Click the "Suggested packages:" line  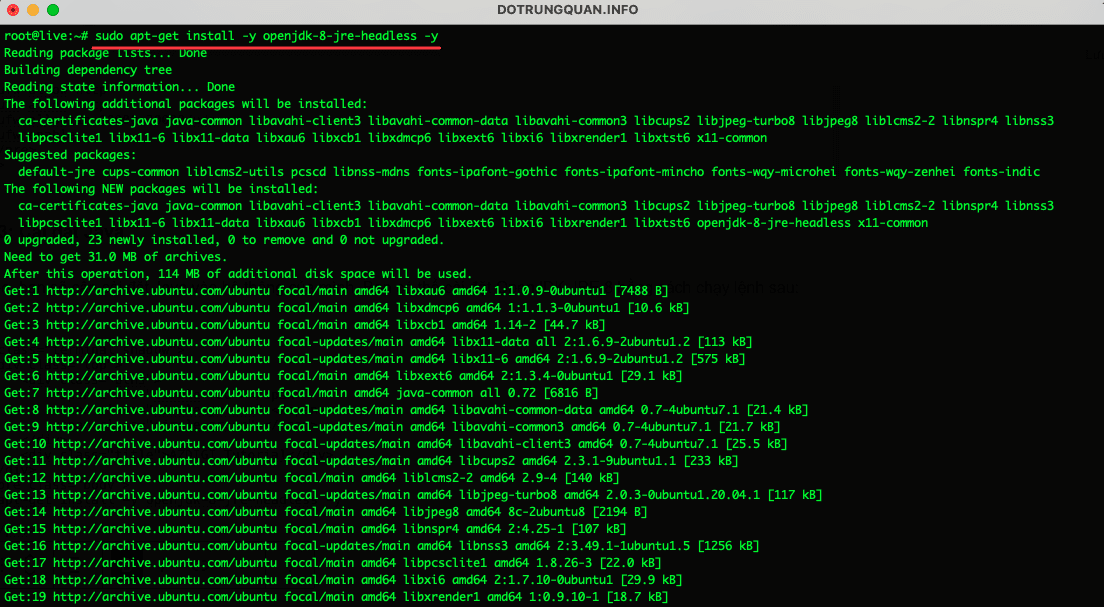69,155
